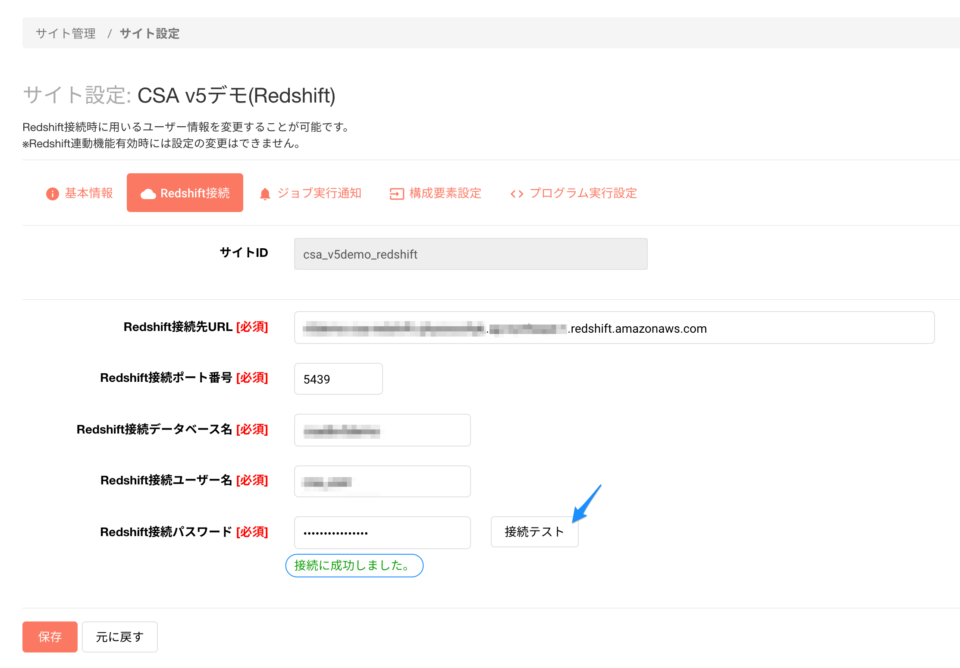
Task: Click the Redshift接続パスワード field
Action: coord(382,532)
